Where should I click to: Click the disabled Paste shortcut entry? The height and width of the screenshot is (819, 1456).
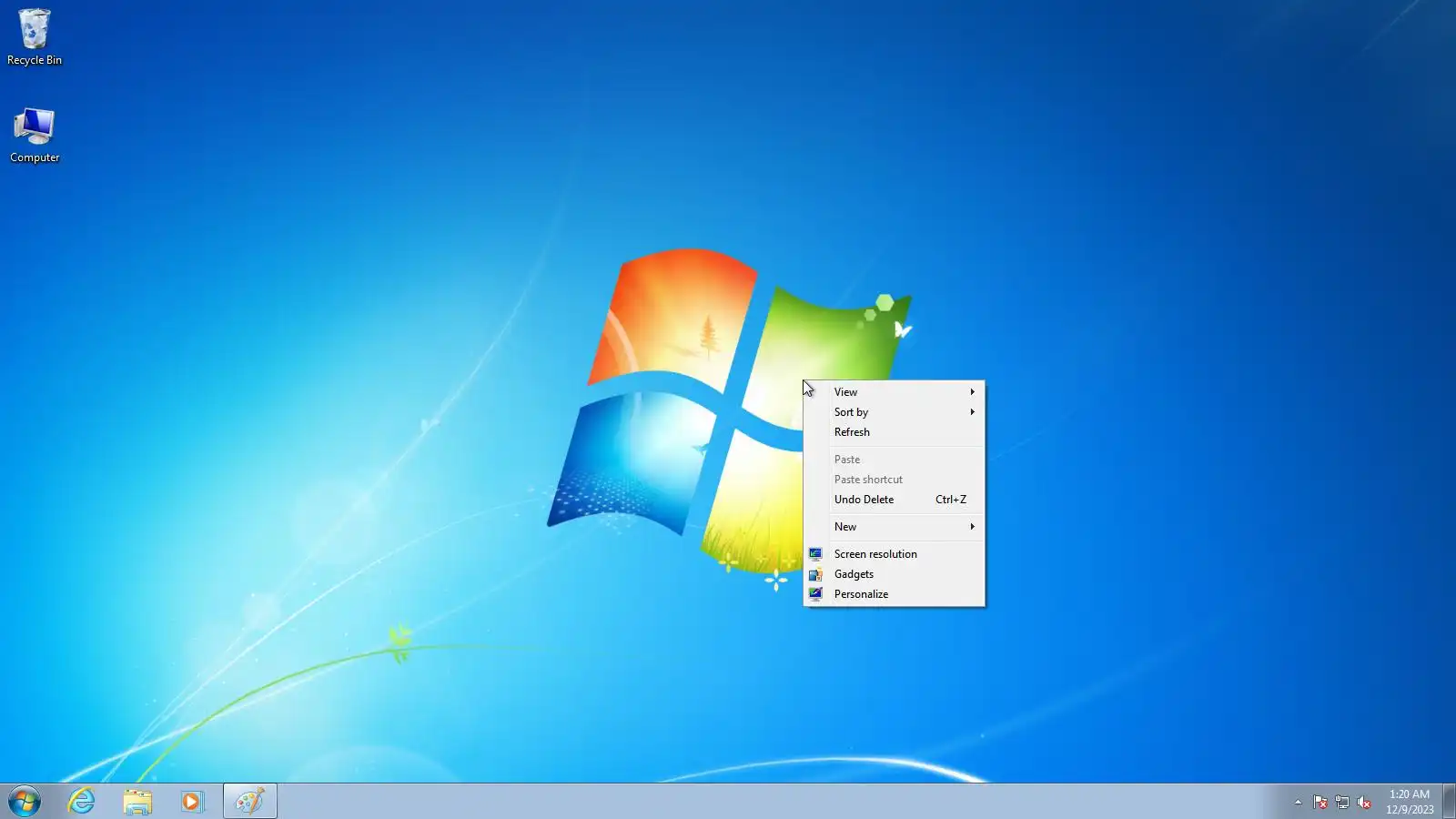click(894, 480)
